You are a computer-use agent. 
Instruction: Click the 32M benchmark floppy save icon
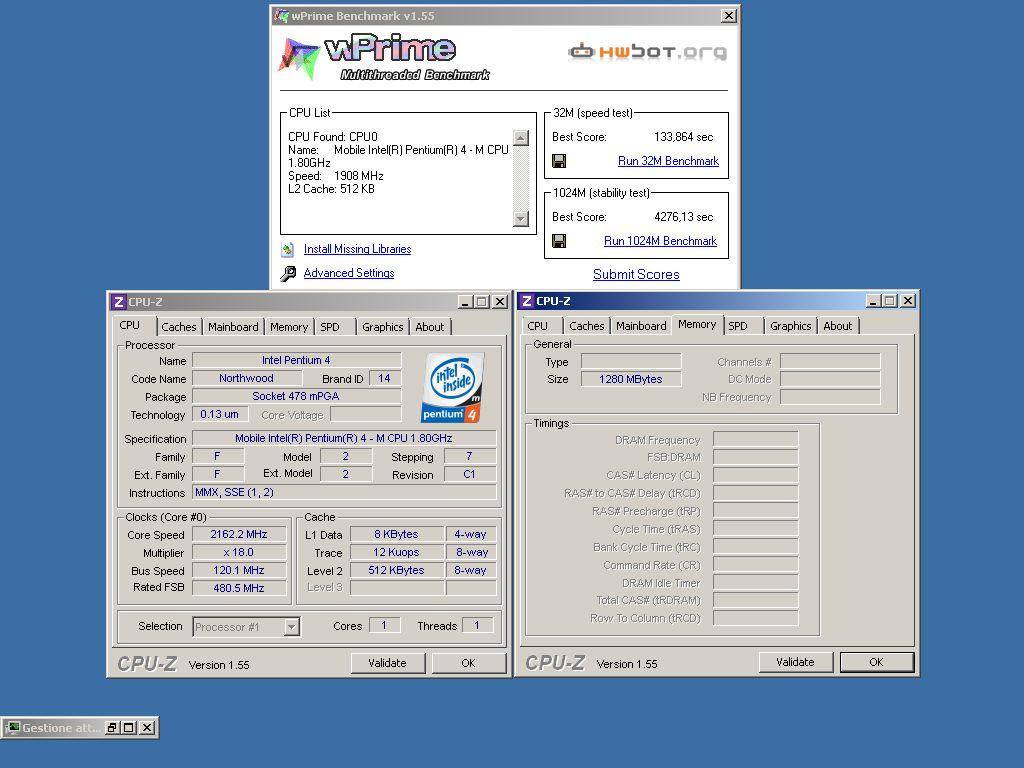click(559, 161)
